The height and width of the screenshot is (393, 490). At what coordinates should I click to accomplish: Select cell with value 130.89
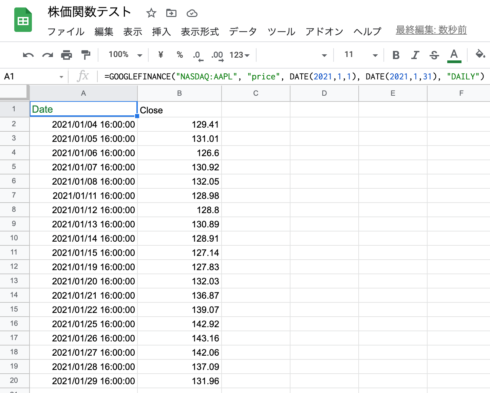tap(179, 224)
